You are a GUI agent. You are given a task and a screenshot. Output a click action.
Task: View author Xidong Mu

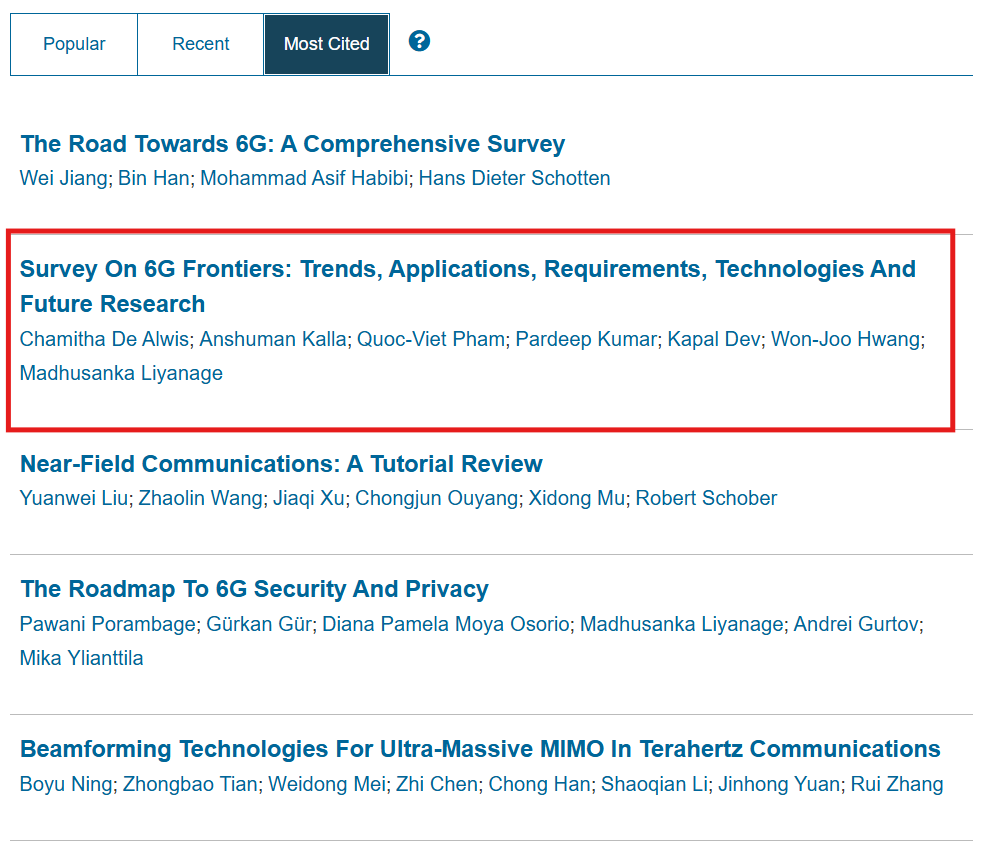pos(577,498)
